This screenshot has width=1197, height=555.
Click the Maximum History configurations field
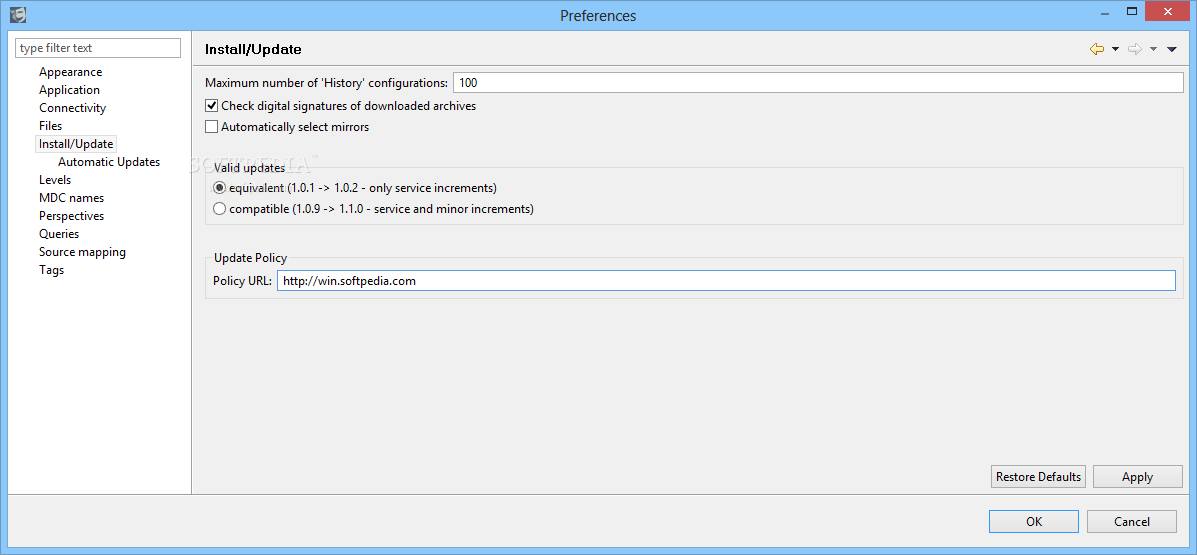click(818, 82)
